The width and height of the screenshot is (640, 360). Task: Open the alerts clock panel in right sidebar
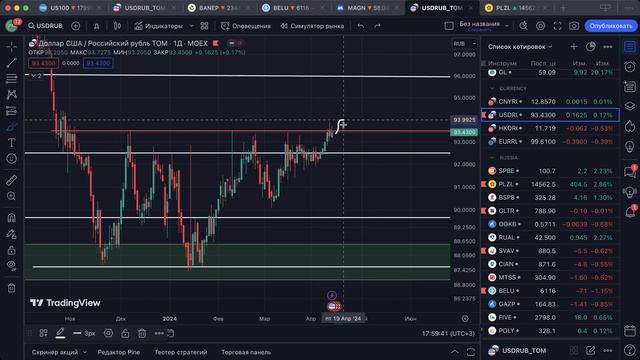[630, 67]
